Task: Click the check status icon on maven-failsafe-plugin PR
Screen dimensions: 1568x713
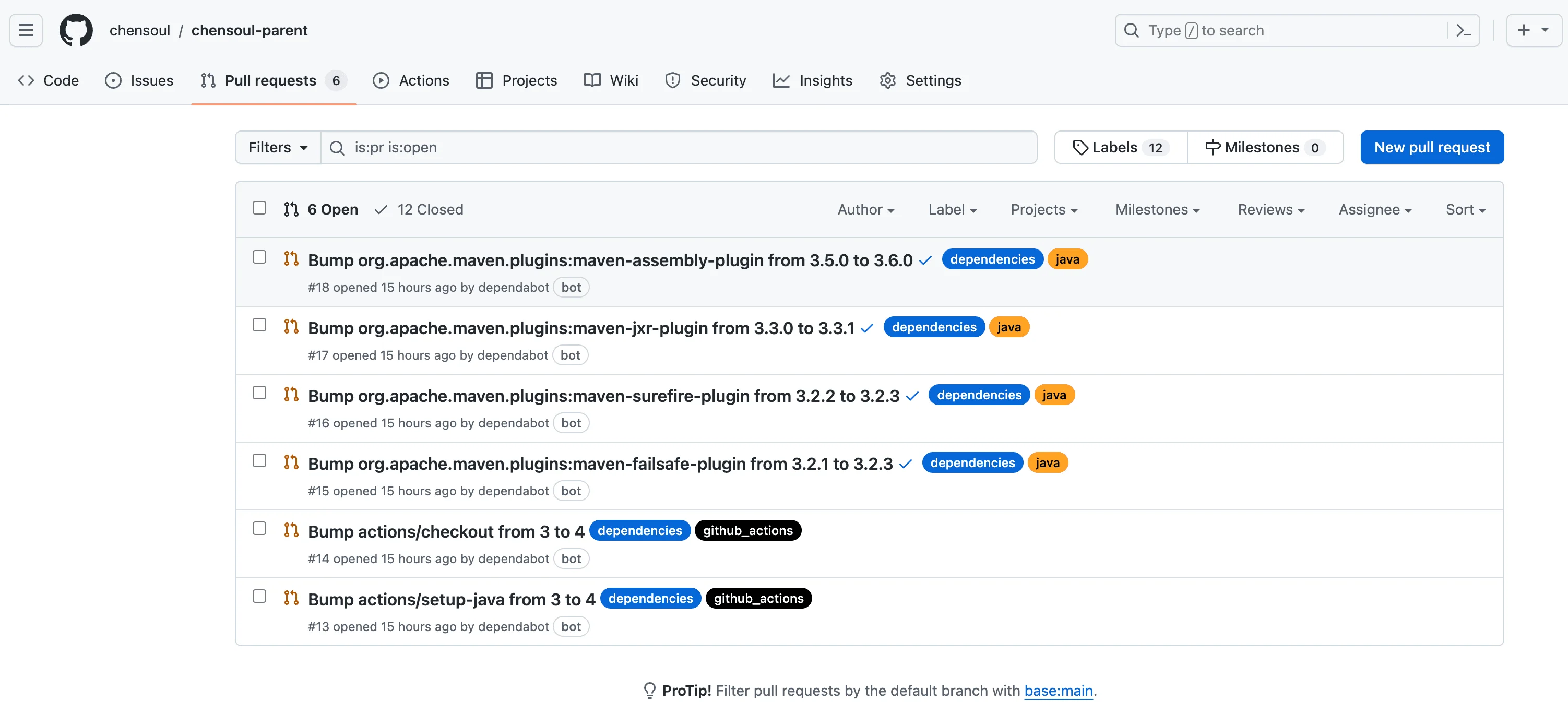Action: 905,464
